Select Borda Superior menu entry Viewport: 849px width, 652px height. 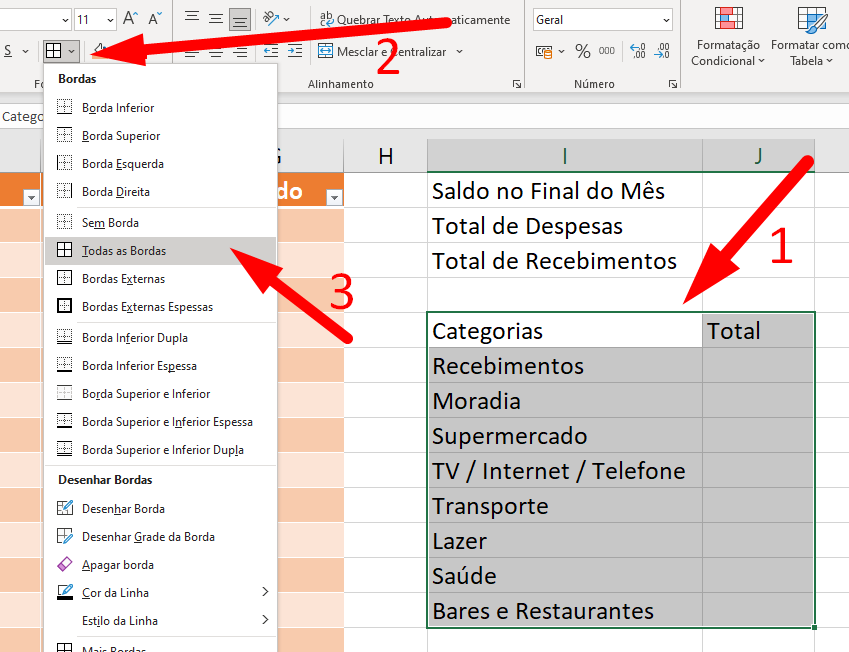(161, 135)
